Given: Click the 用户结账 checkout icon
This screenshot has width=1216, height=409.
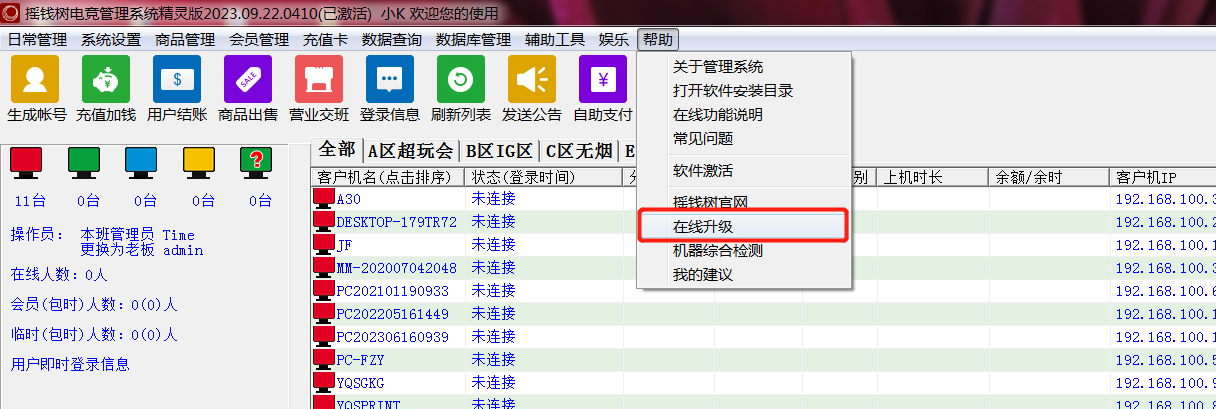Looking at the screenshot, I should click(177, 80).
